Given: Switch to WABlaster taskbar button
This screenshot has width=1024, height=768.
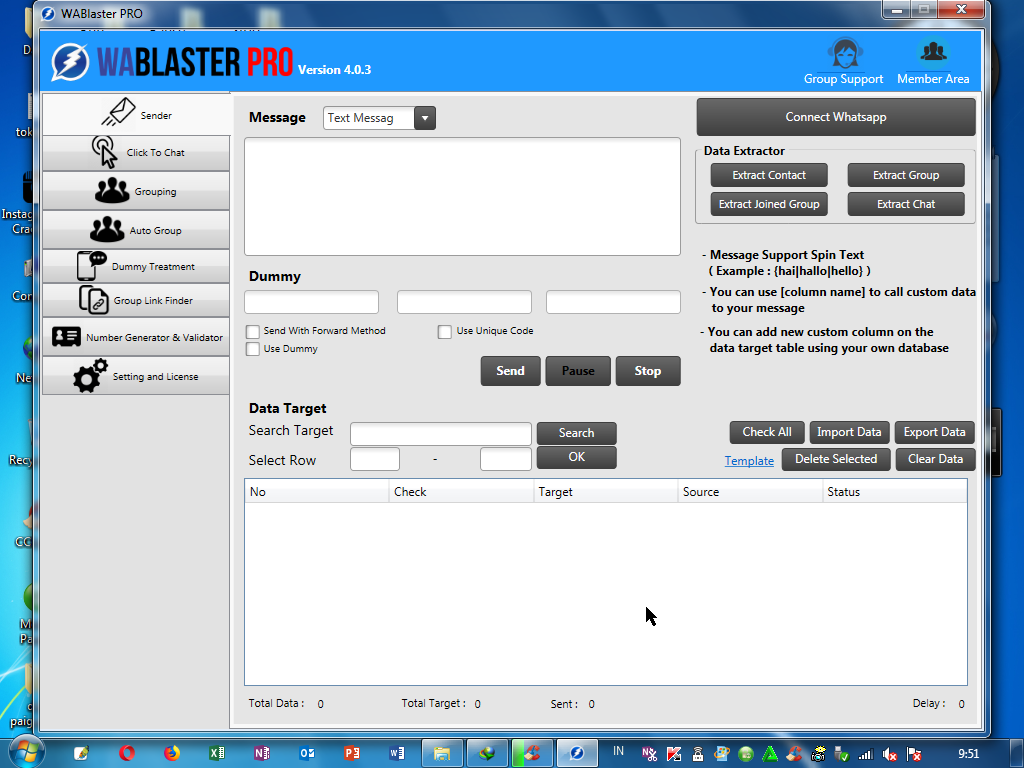Looking at the screenshot, I should tap(577, 754).
